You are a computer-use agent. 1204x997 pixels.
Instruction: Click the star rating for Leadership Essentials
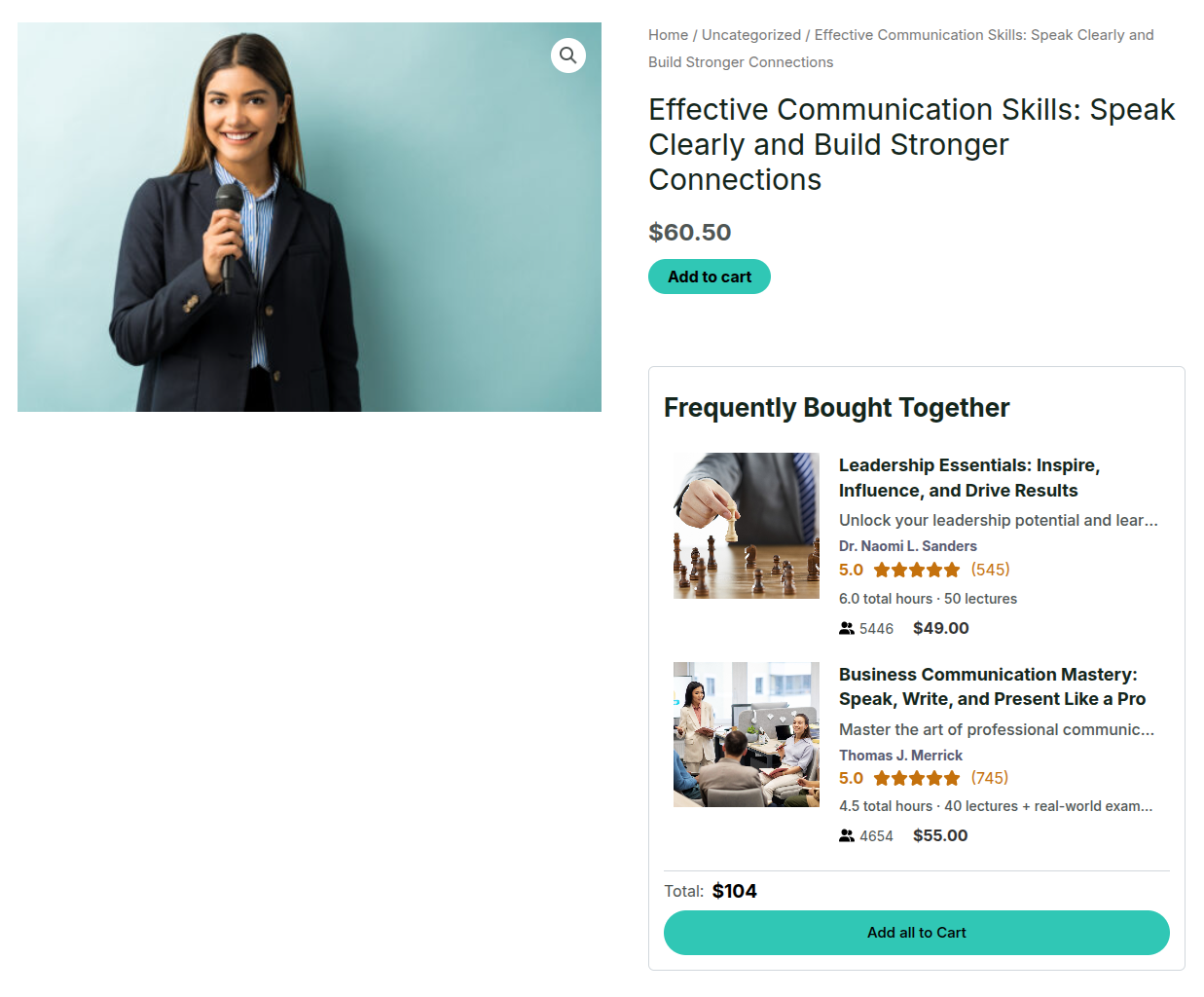click(917, 571)
